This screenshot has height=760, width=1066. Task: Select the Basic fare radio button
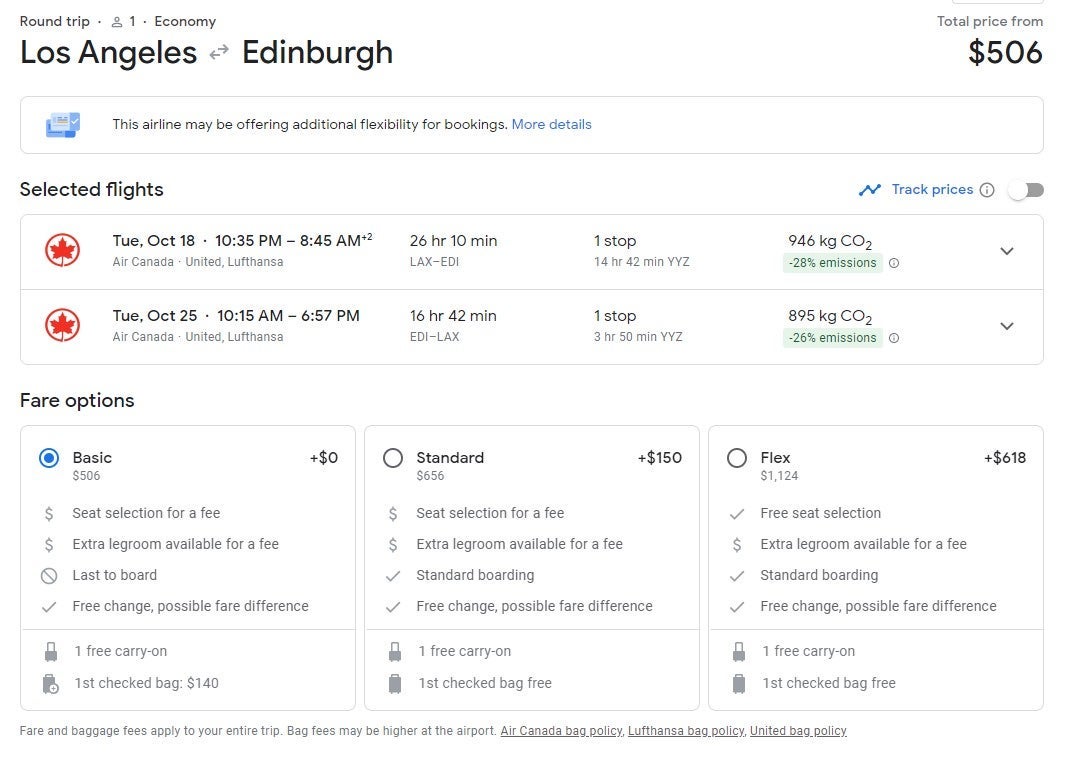point(49,458)
